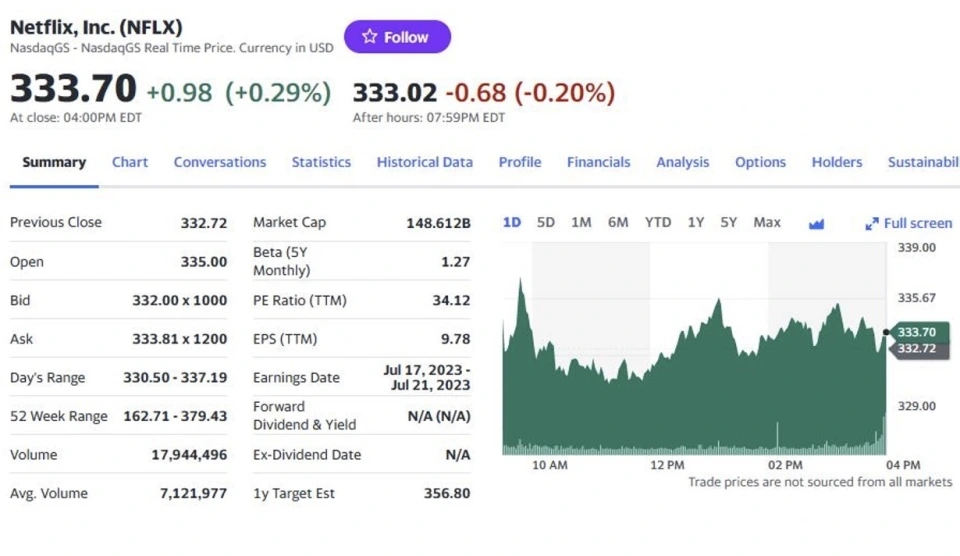The height and width of the screenshot is (556, 960).
Task: Select the 1M chart range
Action: pos(581,222)
